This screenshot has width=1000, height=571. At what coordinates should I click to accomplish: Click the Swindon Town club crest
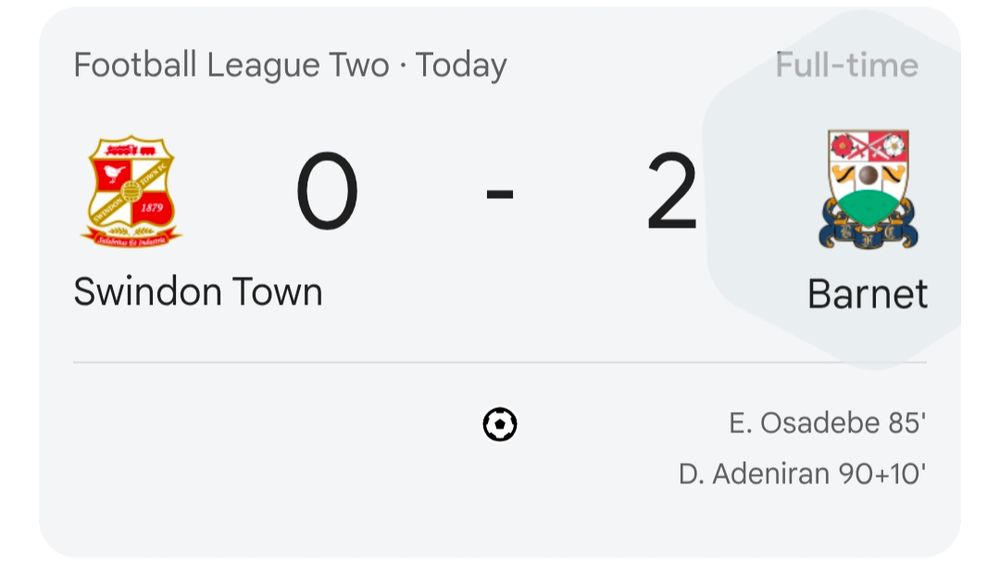131,191
